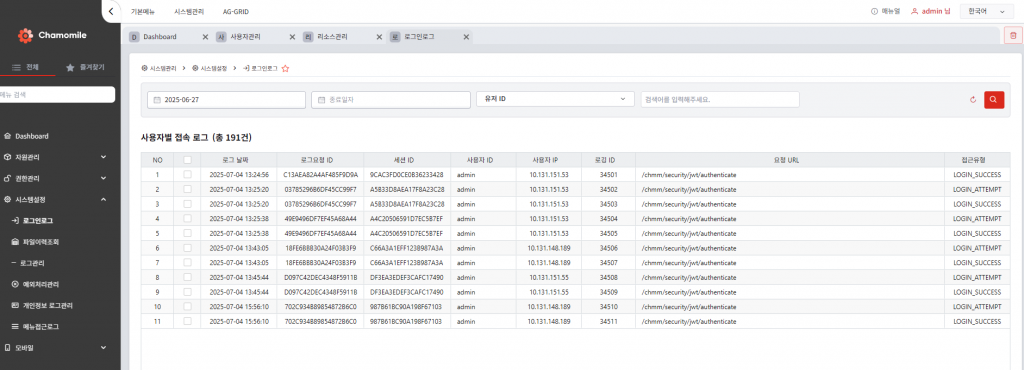Screen dimensions: 1024x370
Task: Close the Dashboard tab
Action: click(205, 37)
